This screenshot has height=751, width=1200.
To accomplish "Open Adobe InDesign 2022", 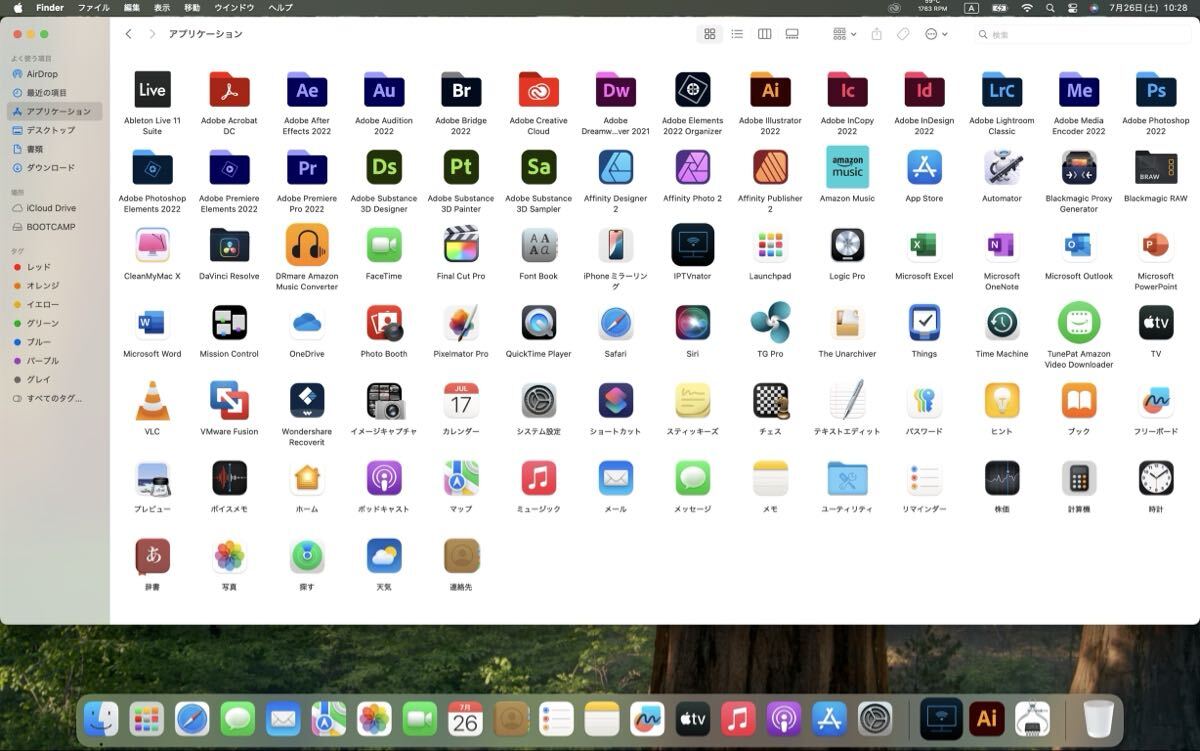I will point(924,90).
